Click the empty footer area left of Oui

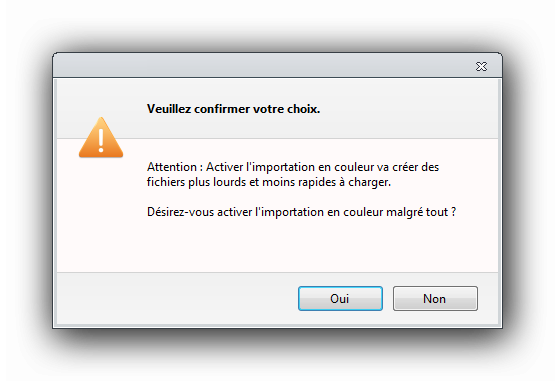(x=177, y=298)
